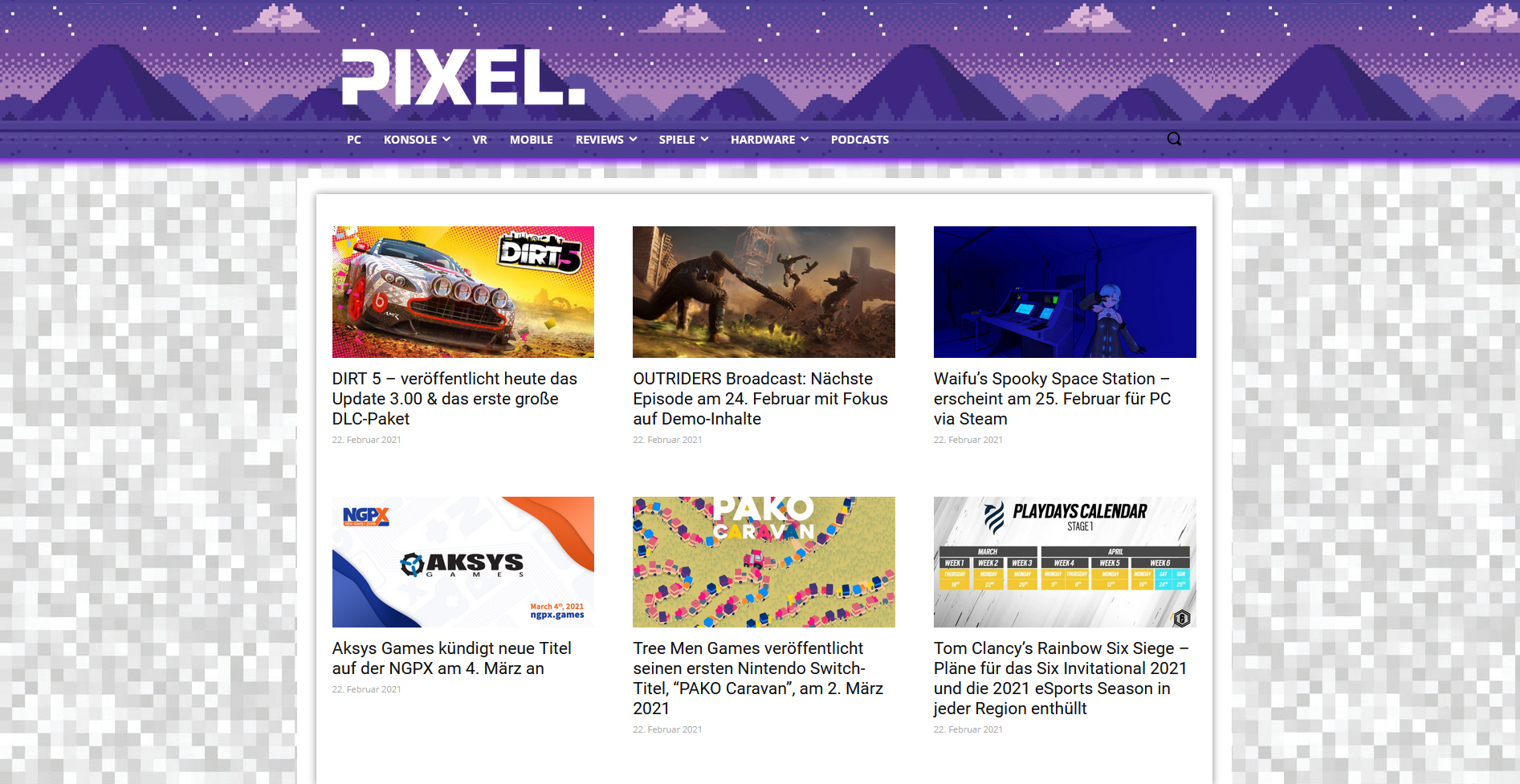
Task: Open the Aksys Games NGPX thumbnail
Action: 463,562
